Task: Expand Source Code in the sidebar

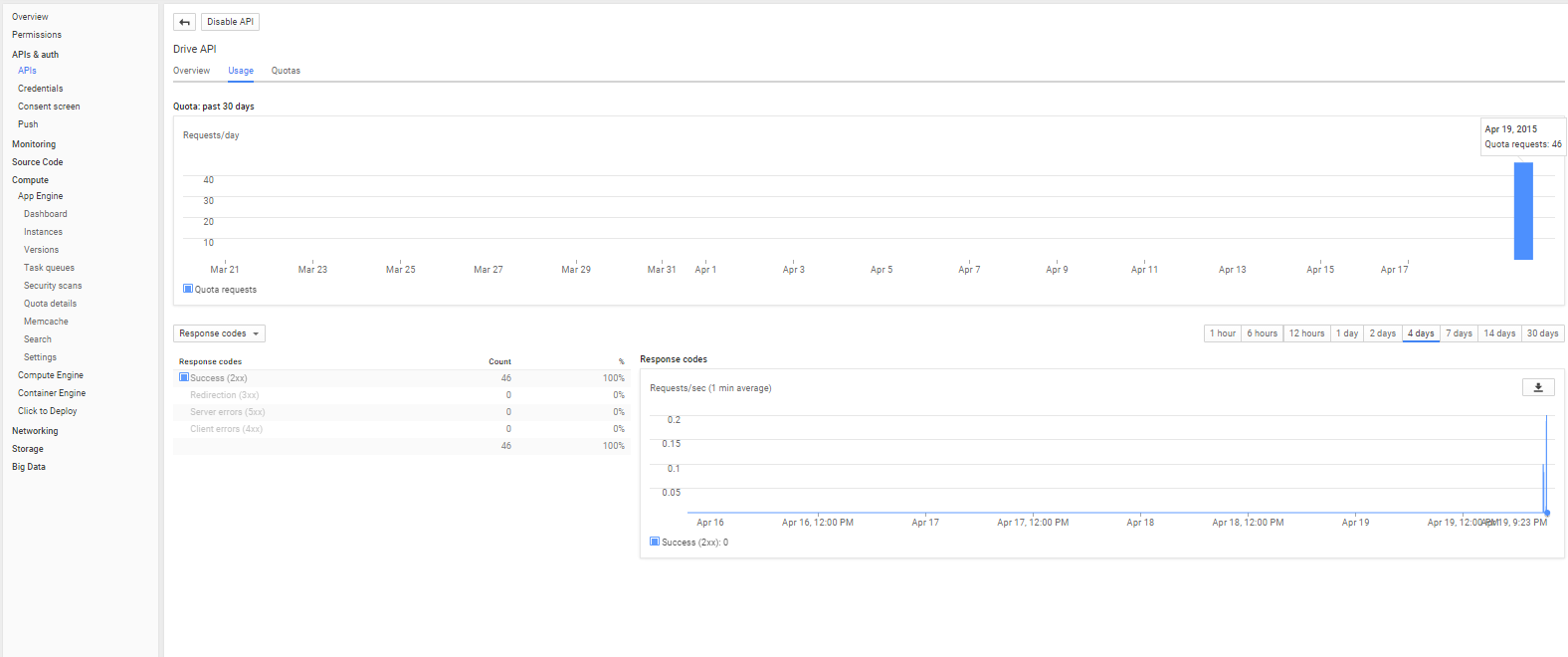Action: pos(37,162)
